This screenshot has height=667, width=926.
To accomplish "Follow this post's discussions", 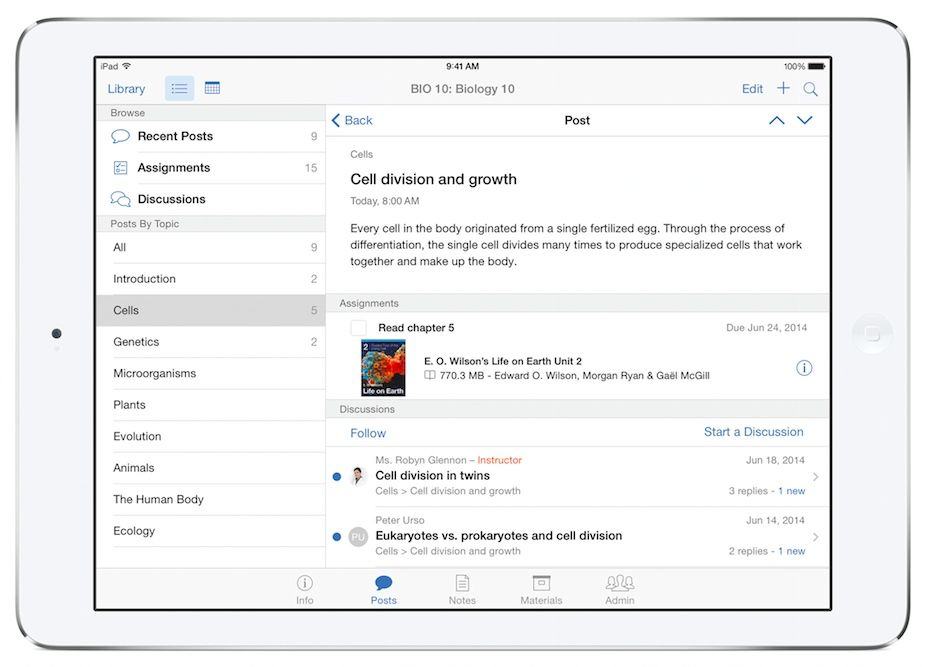I will pyautogui.click(x=368, y=433).
